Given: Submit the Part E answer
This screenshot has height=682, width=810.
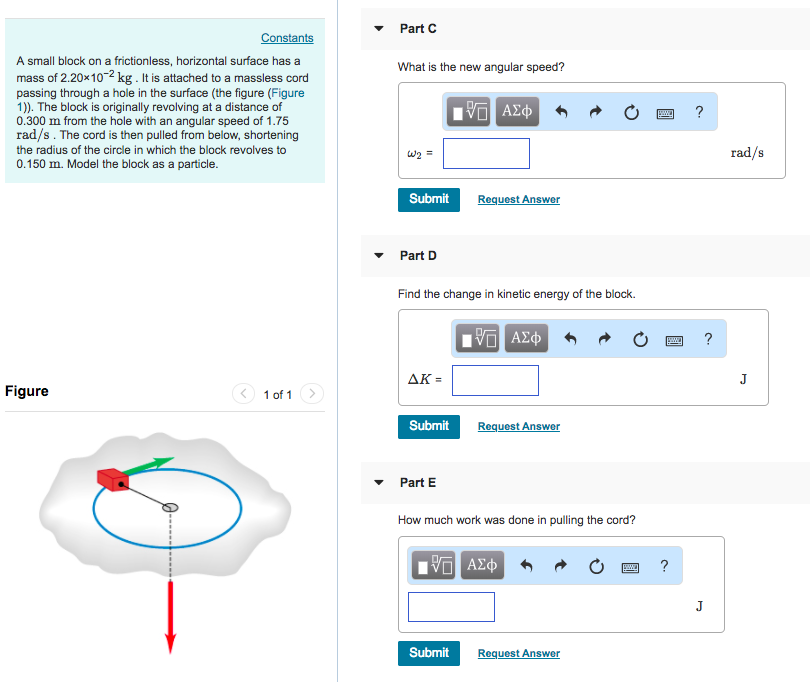Looking at the screenshot, I should click(x=429, y=653).
